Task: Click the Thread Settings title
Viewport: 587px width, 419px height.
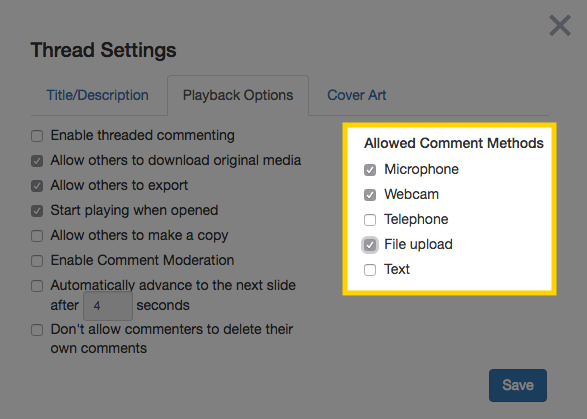Action: (x=103, y=50)
